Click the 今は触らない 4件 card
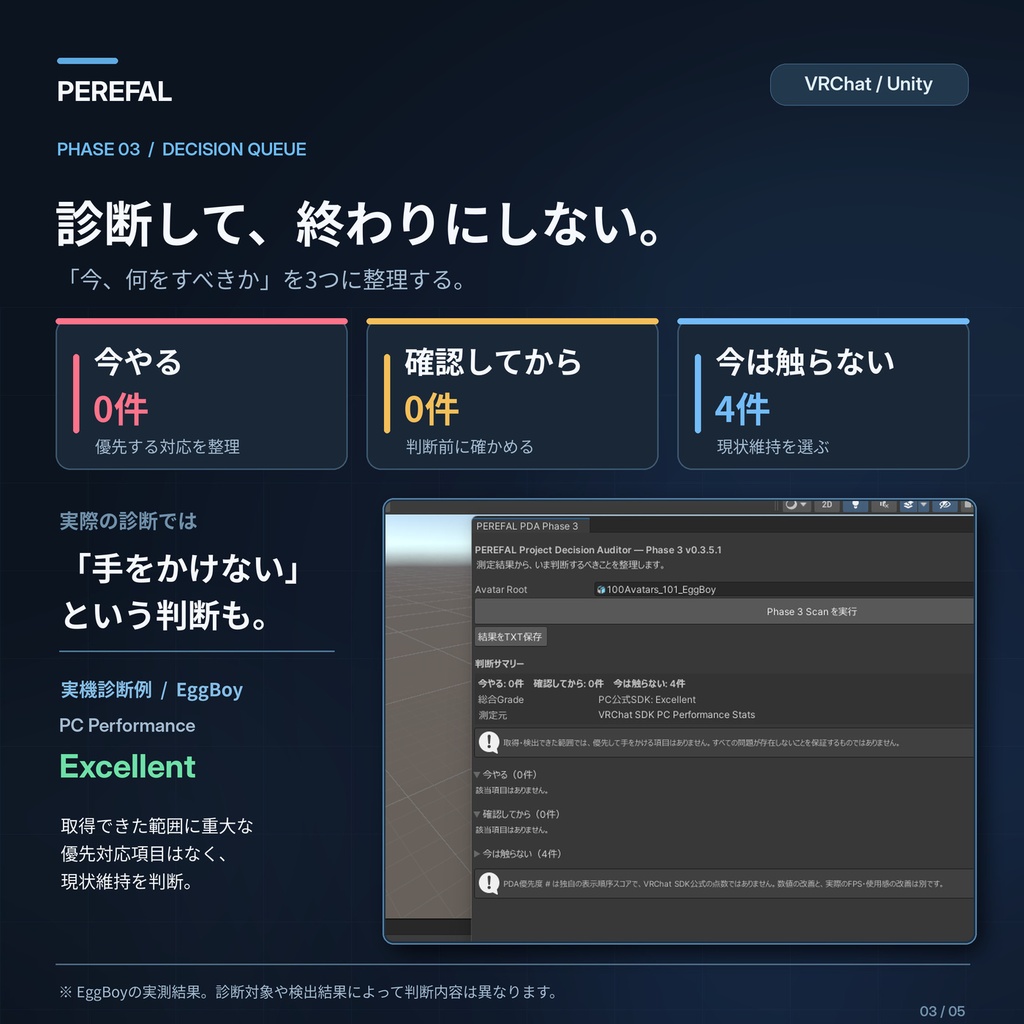The width and height of the screenshot is (1024, 1024). (x=823, y=394)
